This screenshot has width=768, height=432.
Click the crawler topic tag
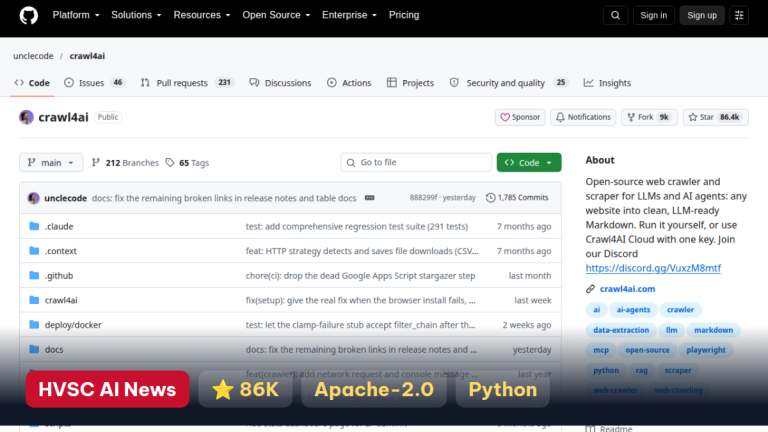coord(680,310)
